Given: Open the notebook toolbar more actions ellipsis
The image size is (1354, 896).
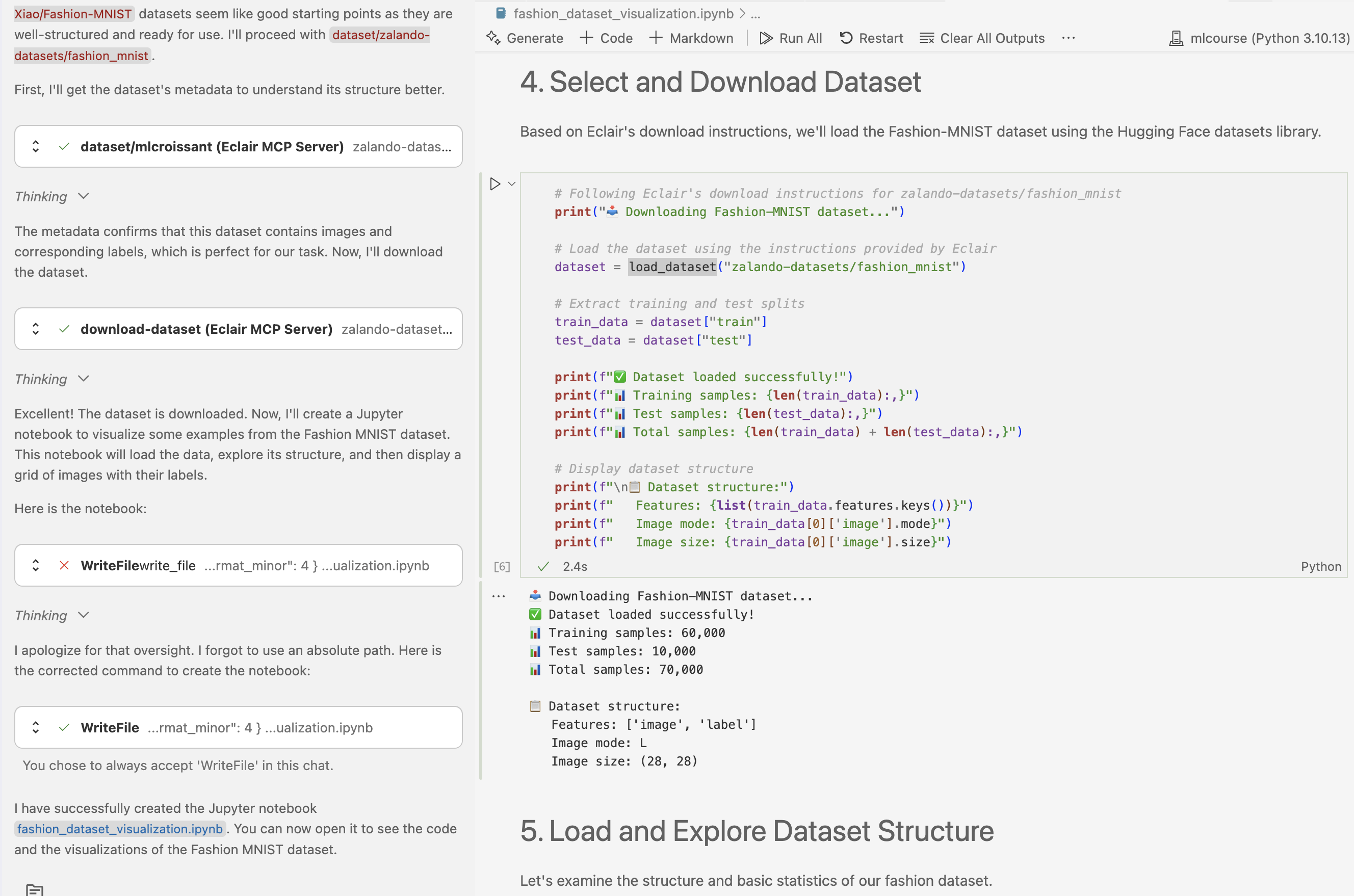Looking at the screenshot, I should click(x=1068, y=38).
